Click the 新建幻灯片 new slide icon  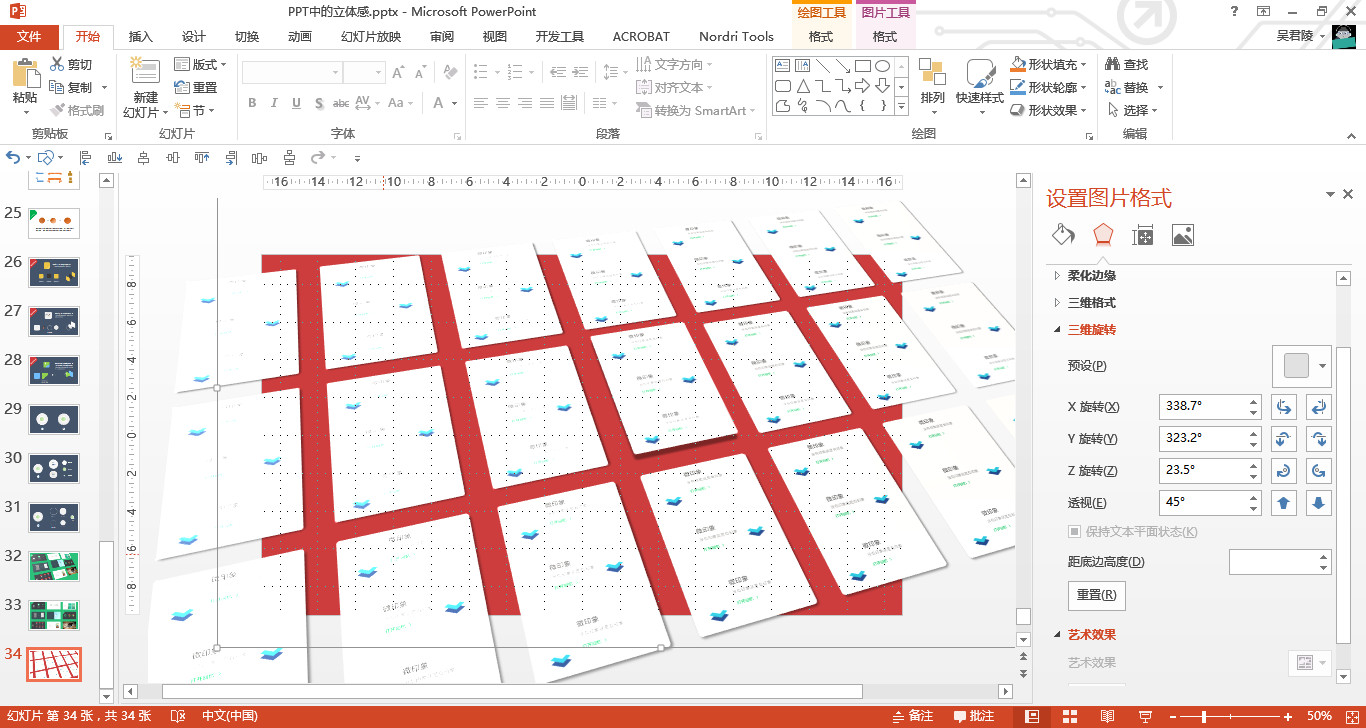click(145, 73)
